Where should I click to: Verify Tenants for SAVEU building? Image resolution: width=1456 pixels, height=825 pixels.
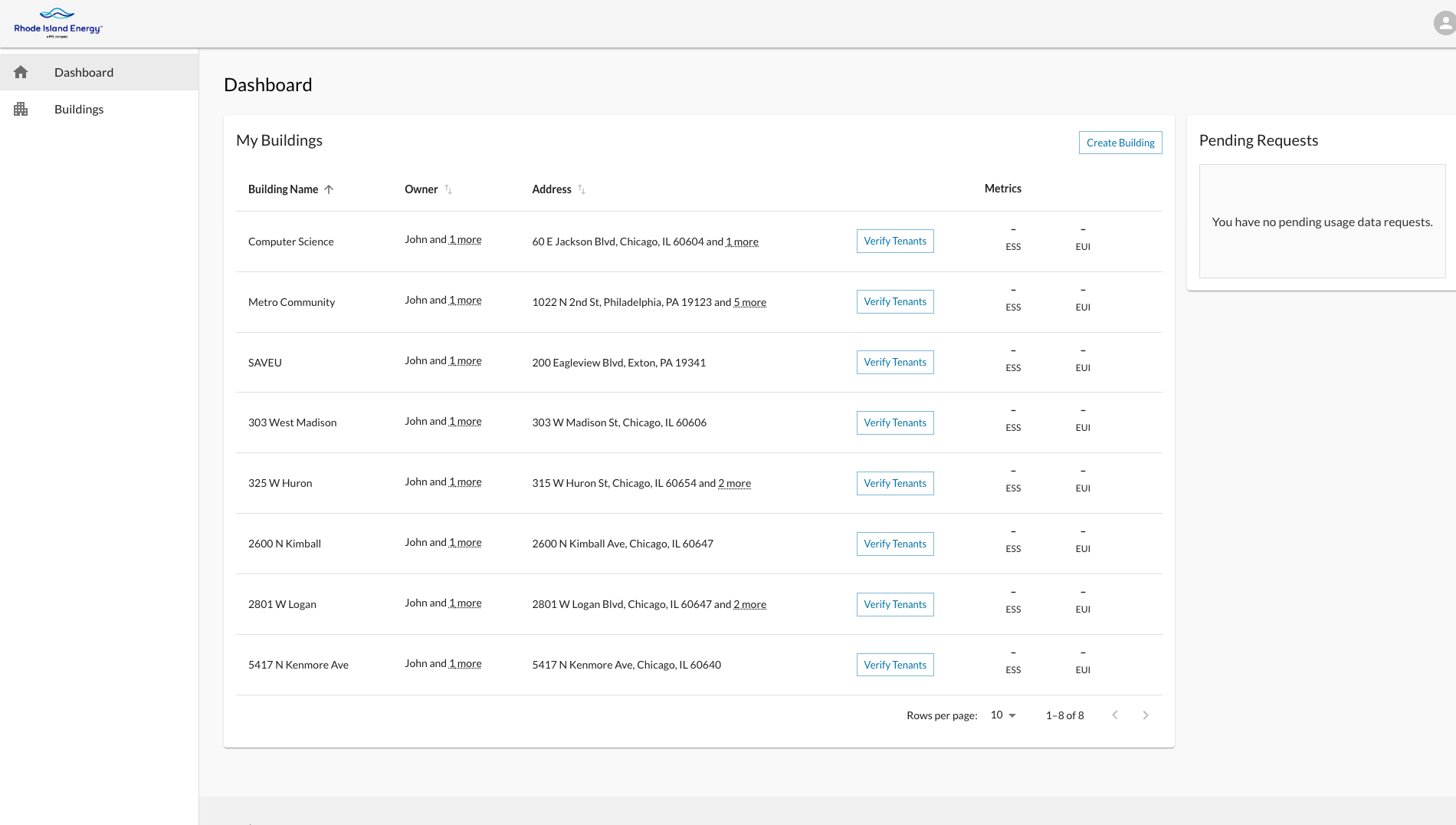pos(894,363)
